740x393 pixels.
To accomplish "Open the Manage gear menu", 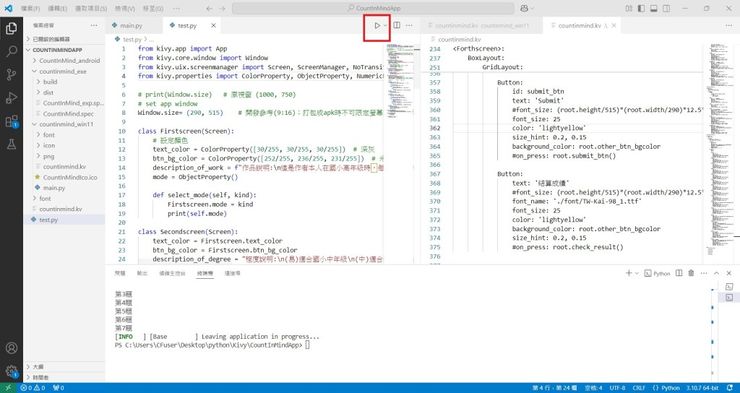I will [11, 371].
